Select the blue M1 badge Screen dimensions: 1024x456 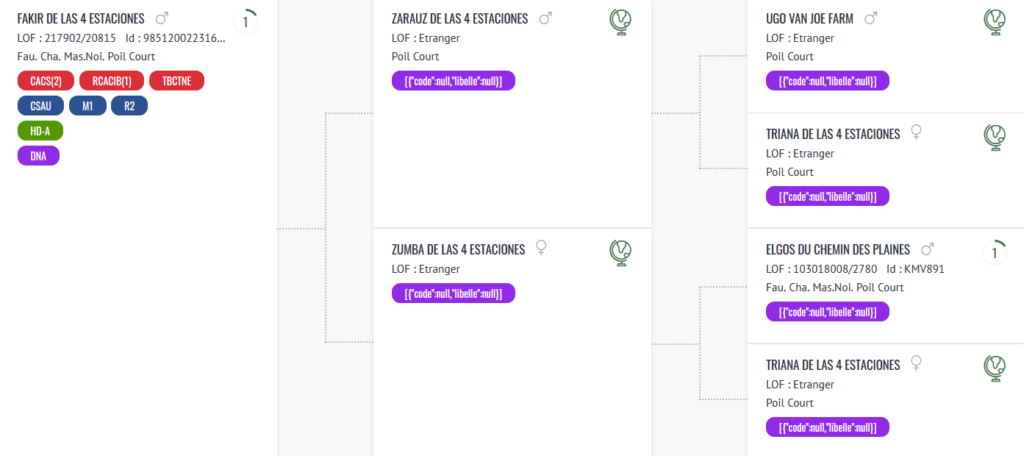(x=88, y=106)
